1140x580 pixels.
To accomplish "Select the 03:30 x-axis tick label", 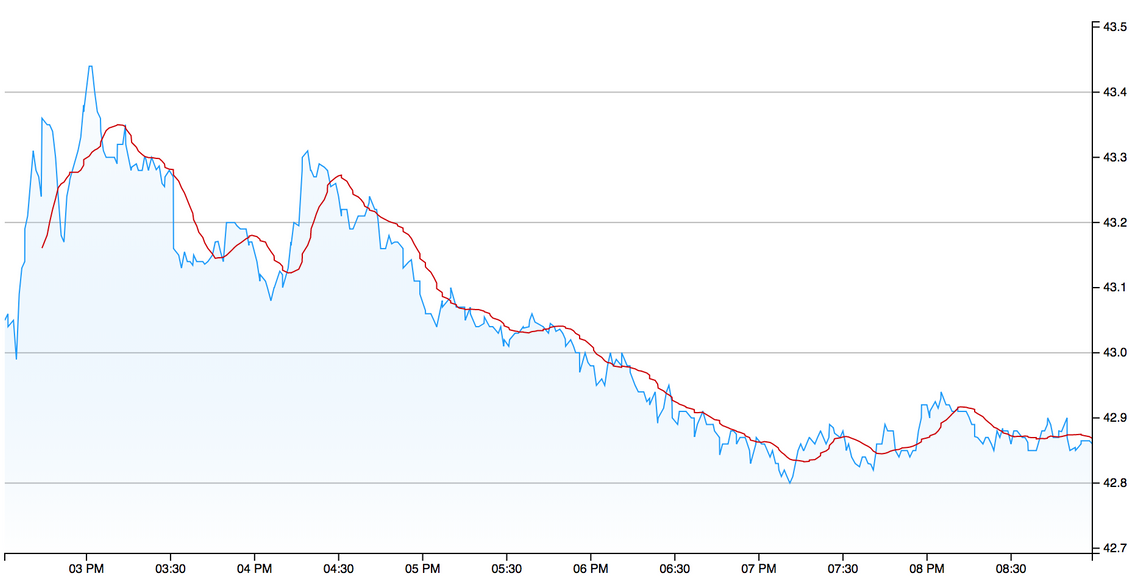I will coord(170,569).
